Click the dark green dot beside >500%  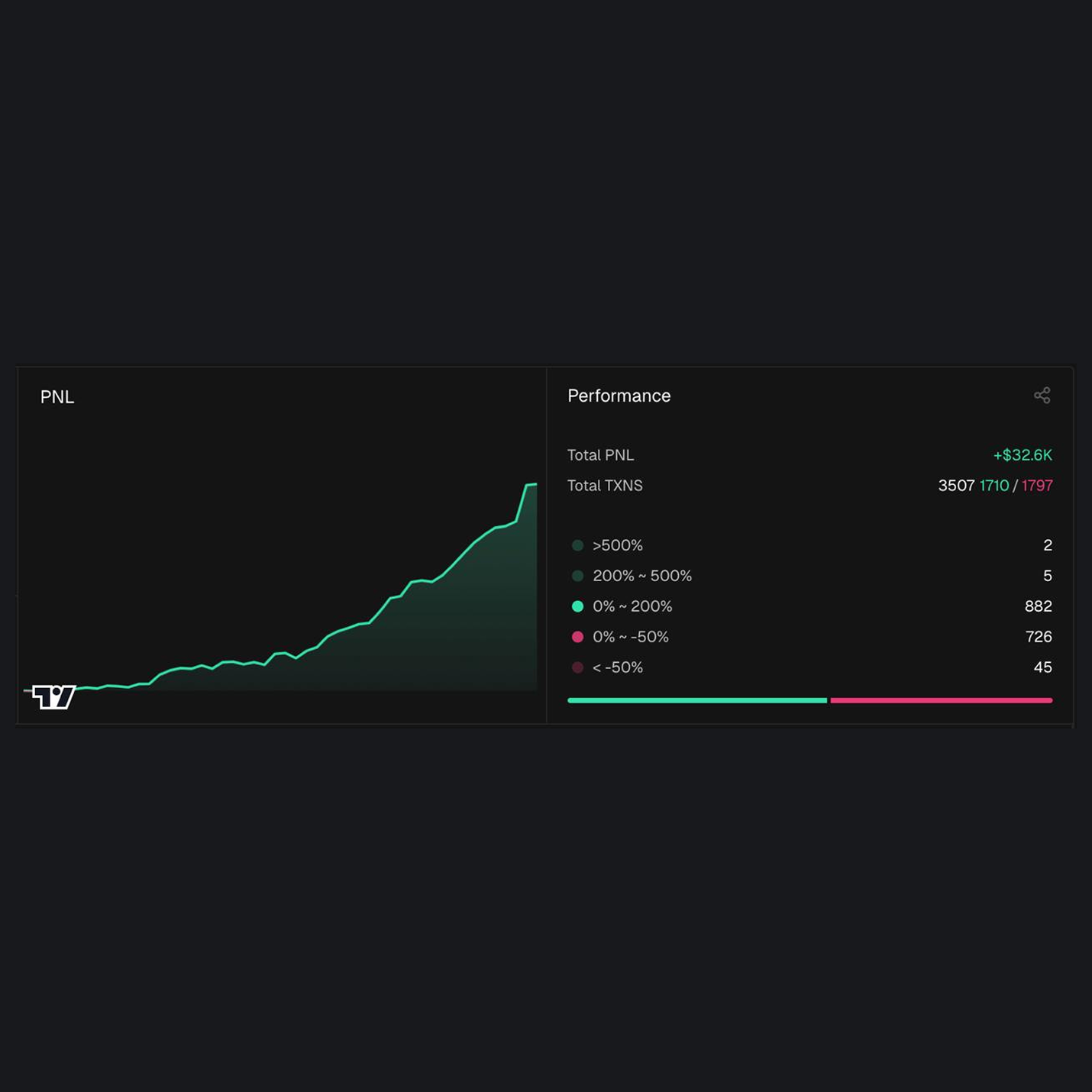click(577, 545)
